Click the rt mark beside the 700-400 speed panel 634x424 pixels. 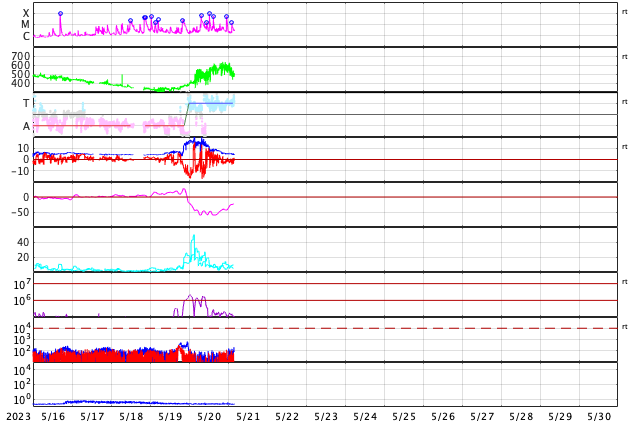click(x=625, y=57)
